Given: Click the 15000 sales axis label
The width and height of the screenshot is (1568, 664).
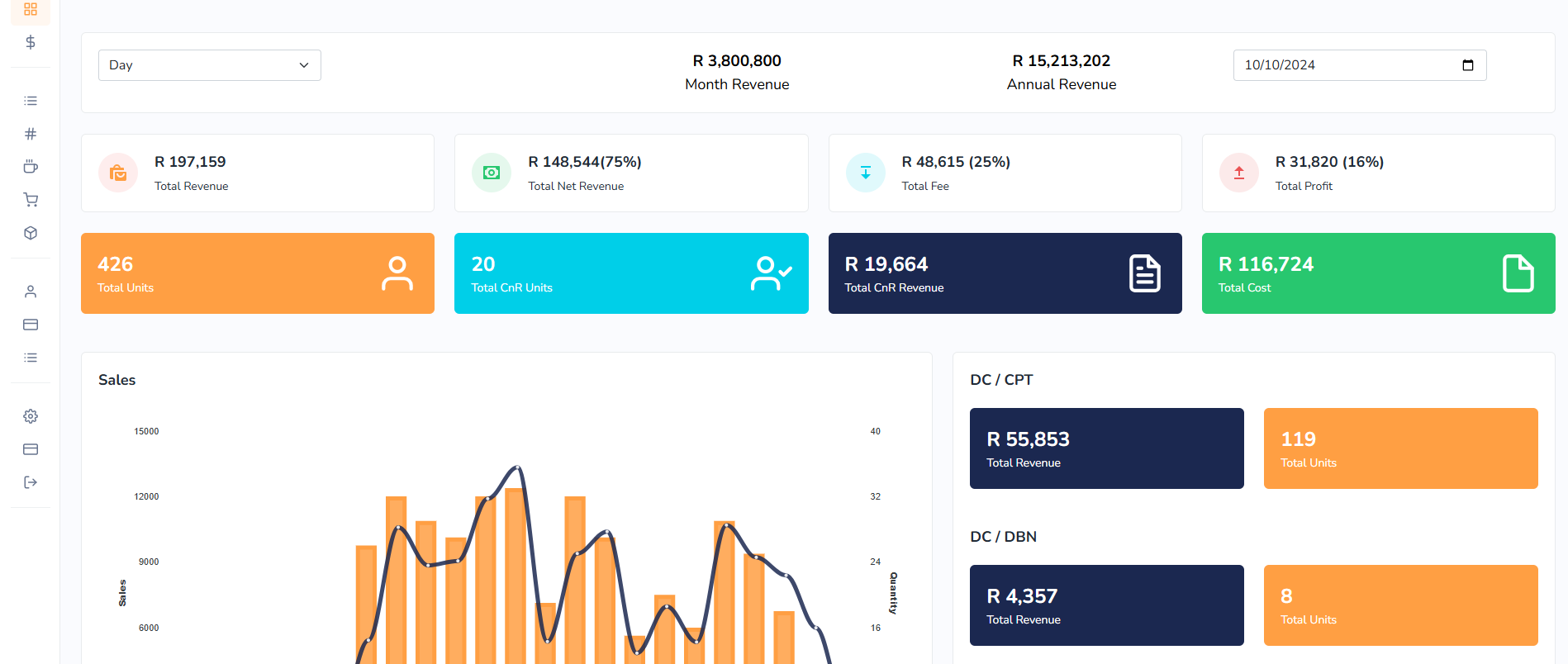Looking at the screenshot, I should pos(146,431).
